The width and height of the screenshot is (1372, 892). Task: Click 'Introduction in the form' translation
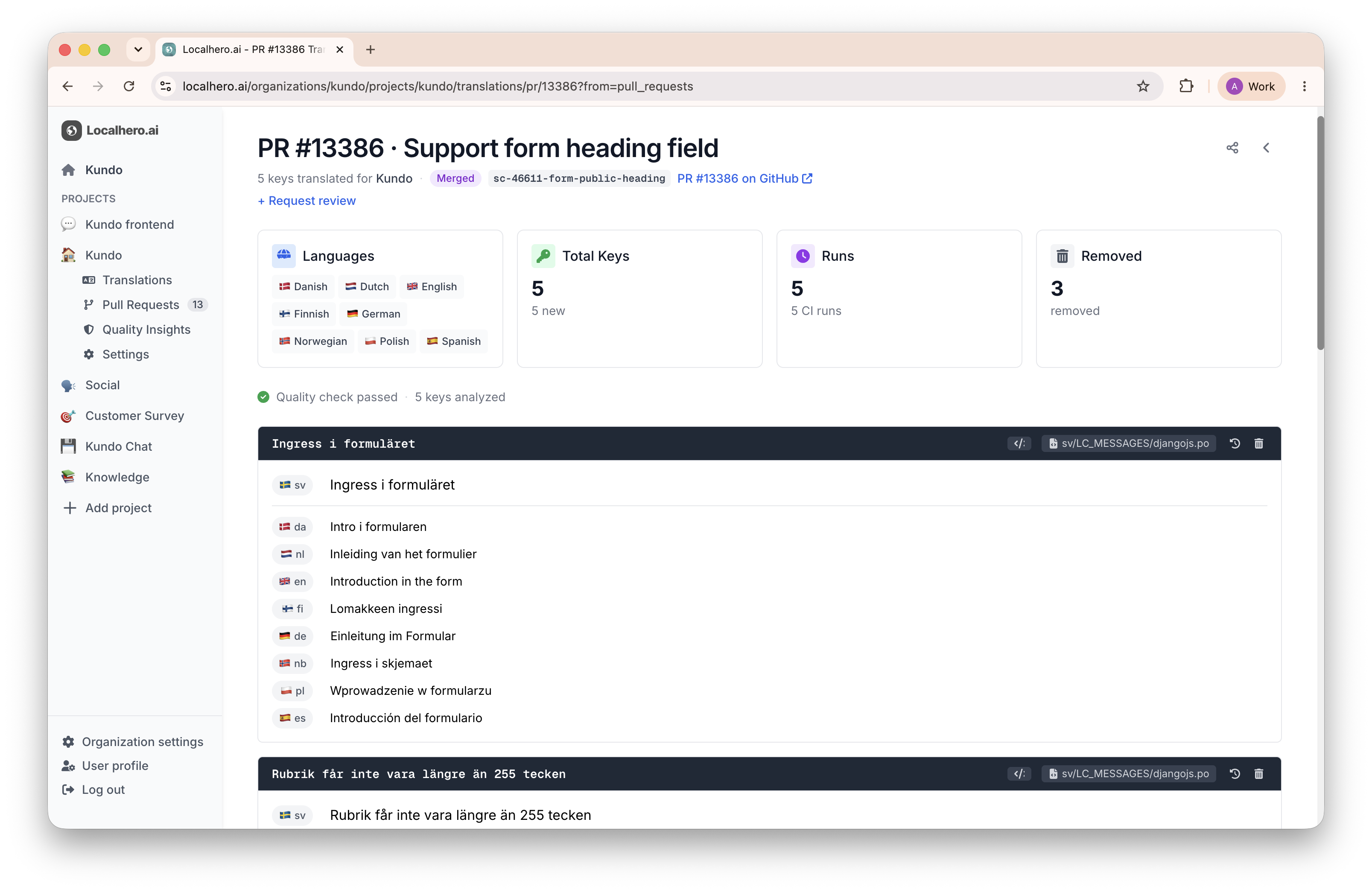click(396, 581)
